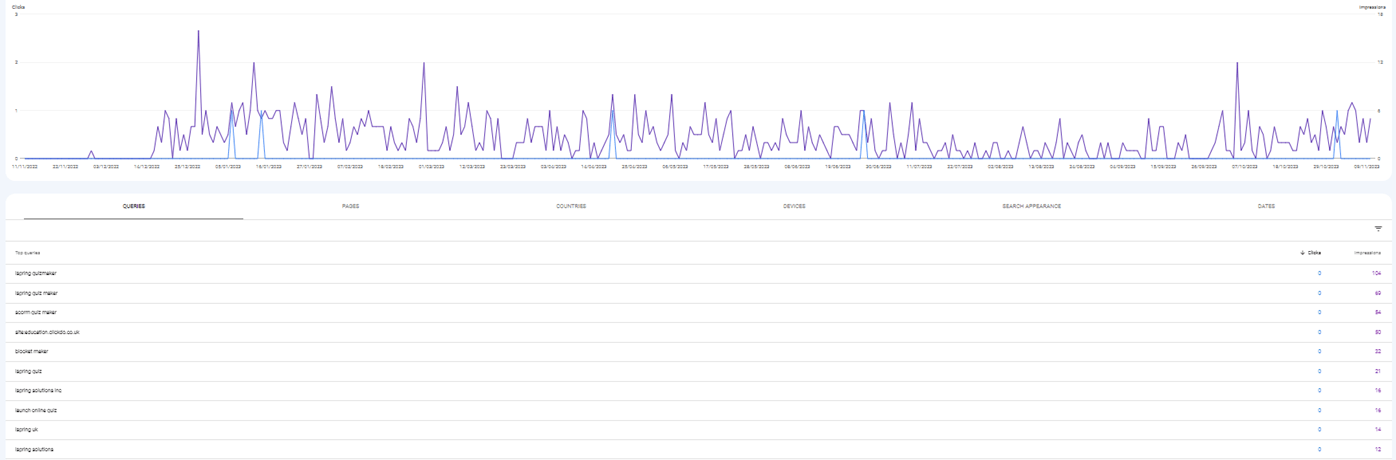Open the table filter rows icon
Image resolution: width=1396 pixels, height=460 pixels.
1378,229
